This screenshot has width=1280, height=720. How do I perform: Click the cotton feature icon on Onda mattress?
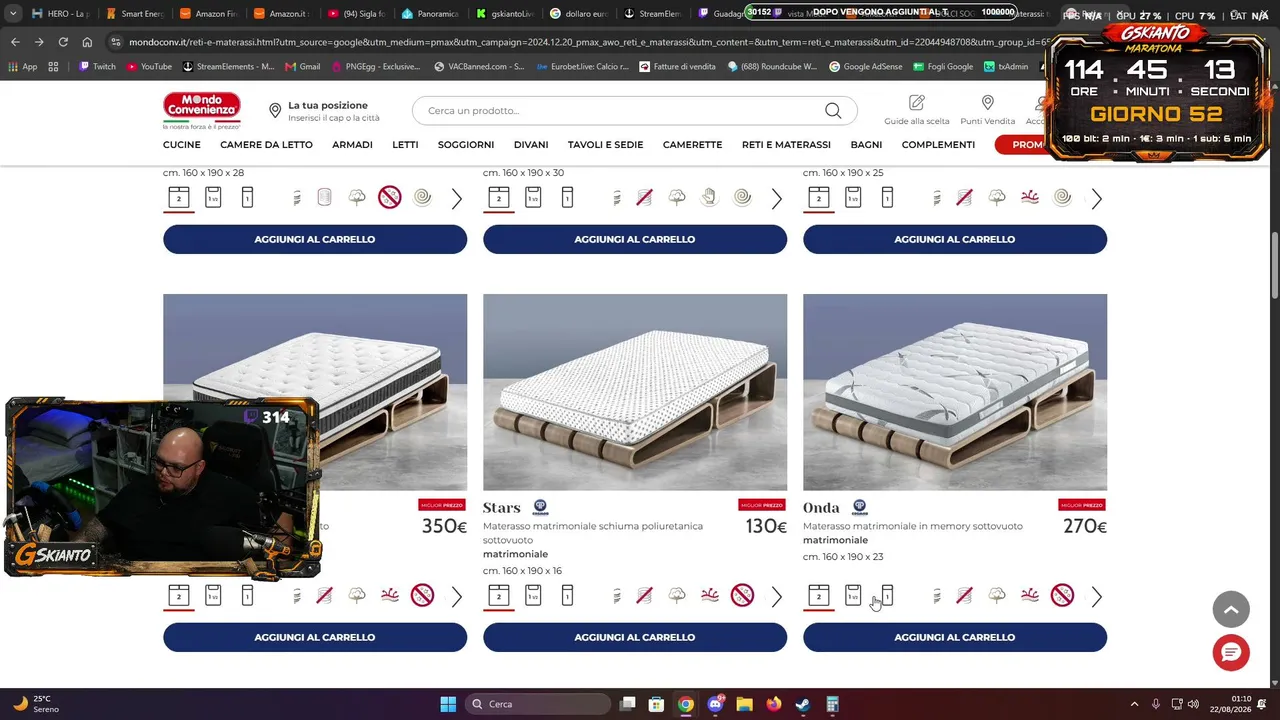[x=997, y=596]
